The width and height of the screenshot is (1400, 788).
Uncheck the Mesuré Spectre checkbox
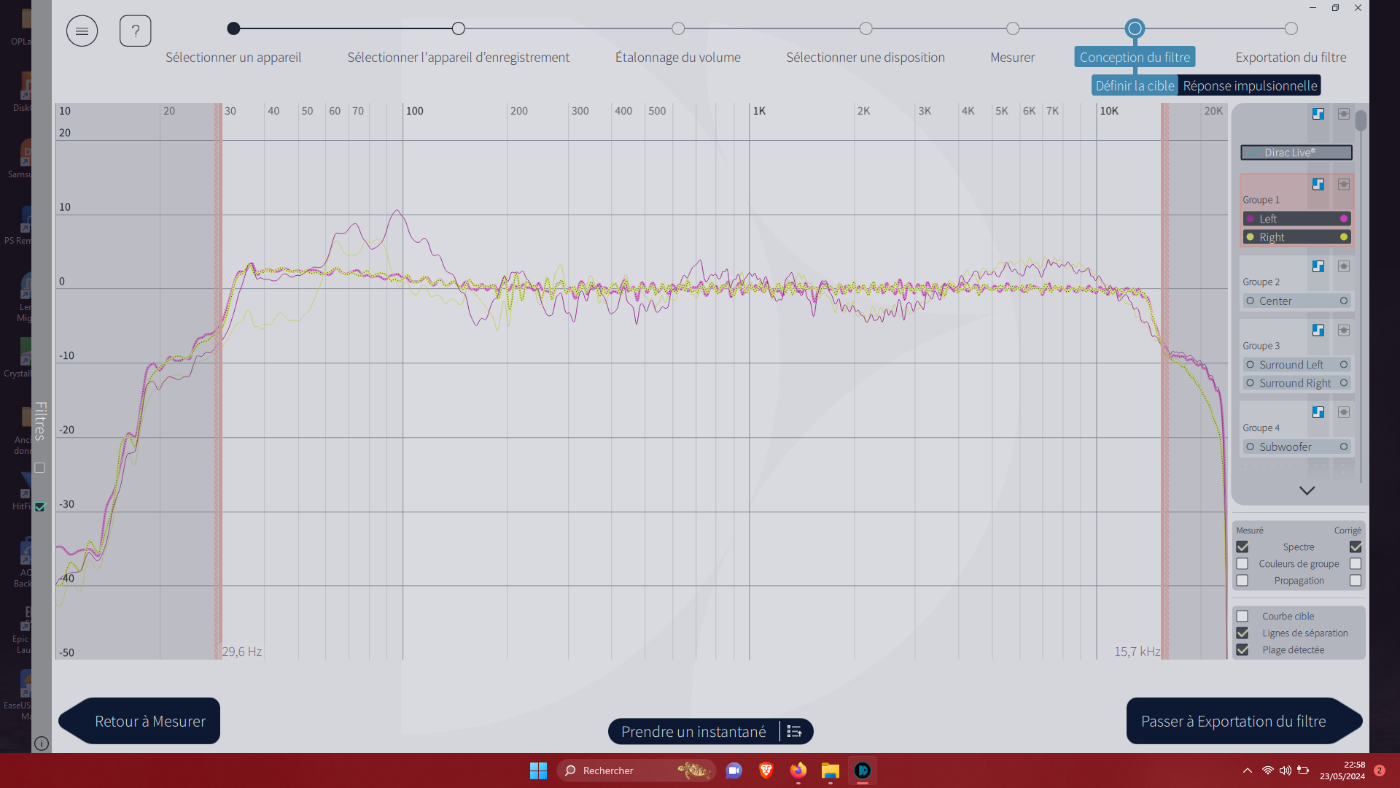1242,547
